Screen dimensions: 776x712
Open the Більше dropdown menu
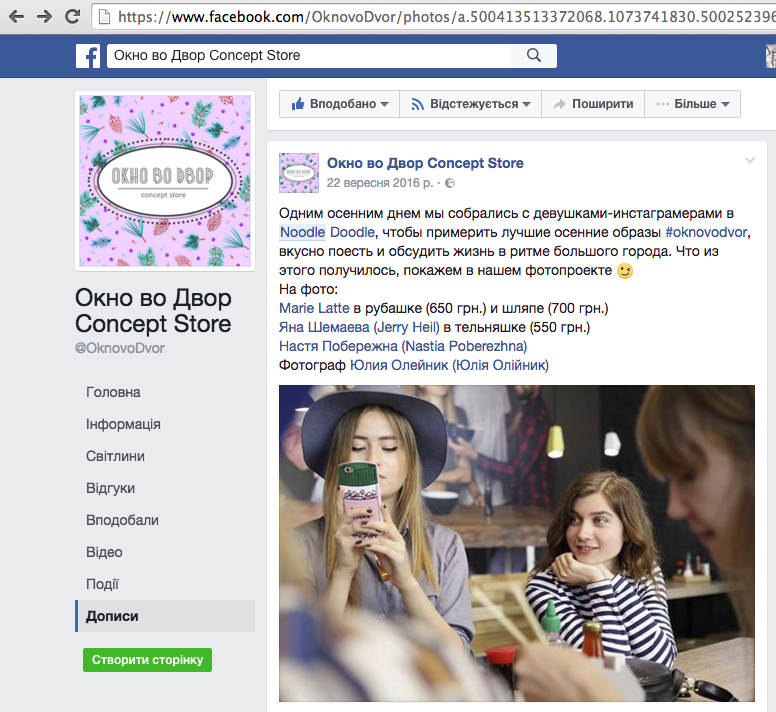point(692,104)
